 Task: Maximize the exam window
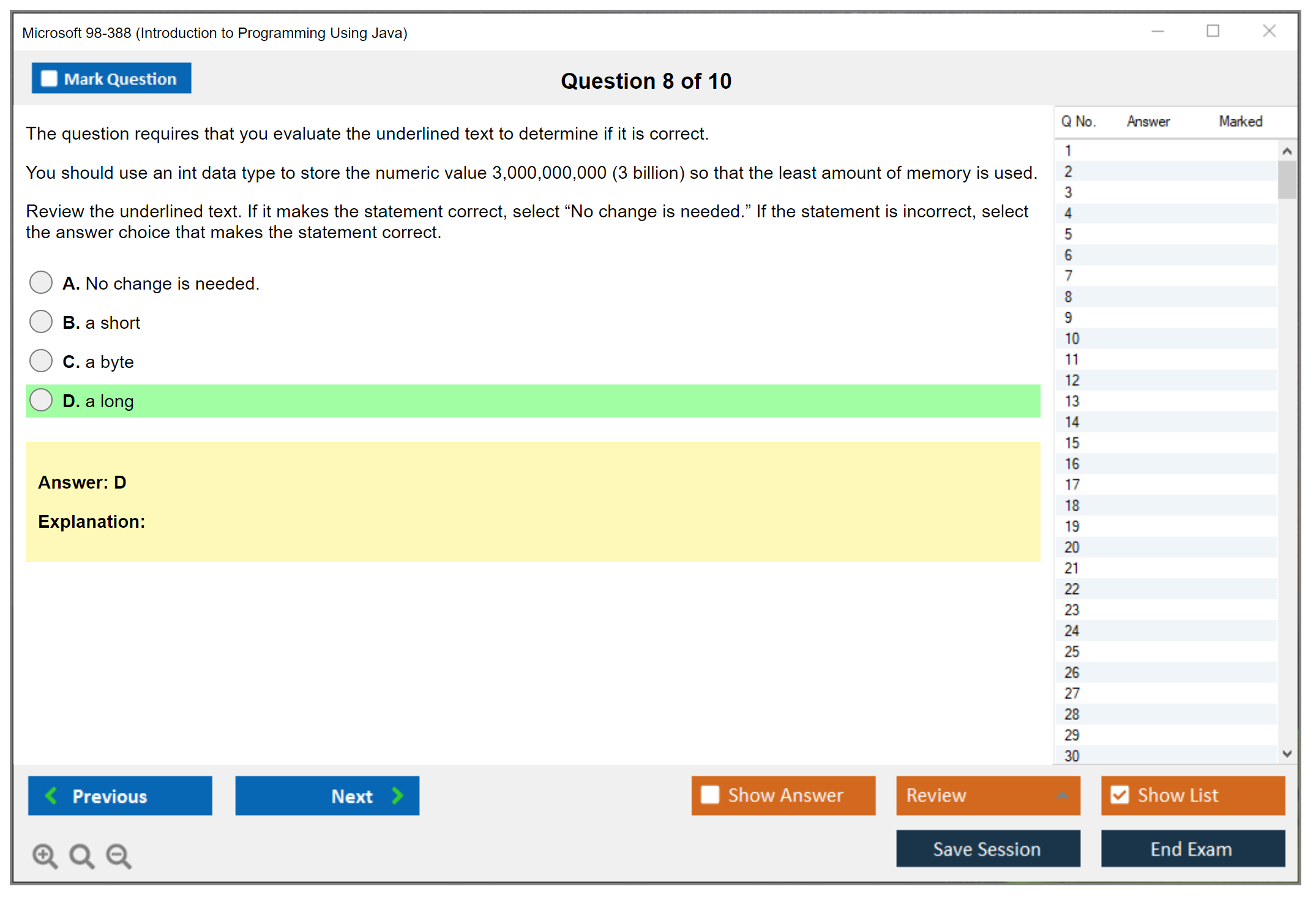(x=1213, y=31)
